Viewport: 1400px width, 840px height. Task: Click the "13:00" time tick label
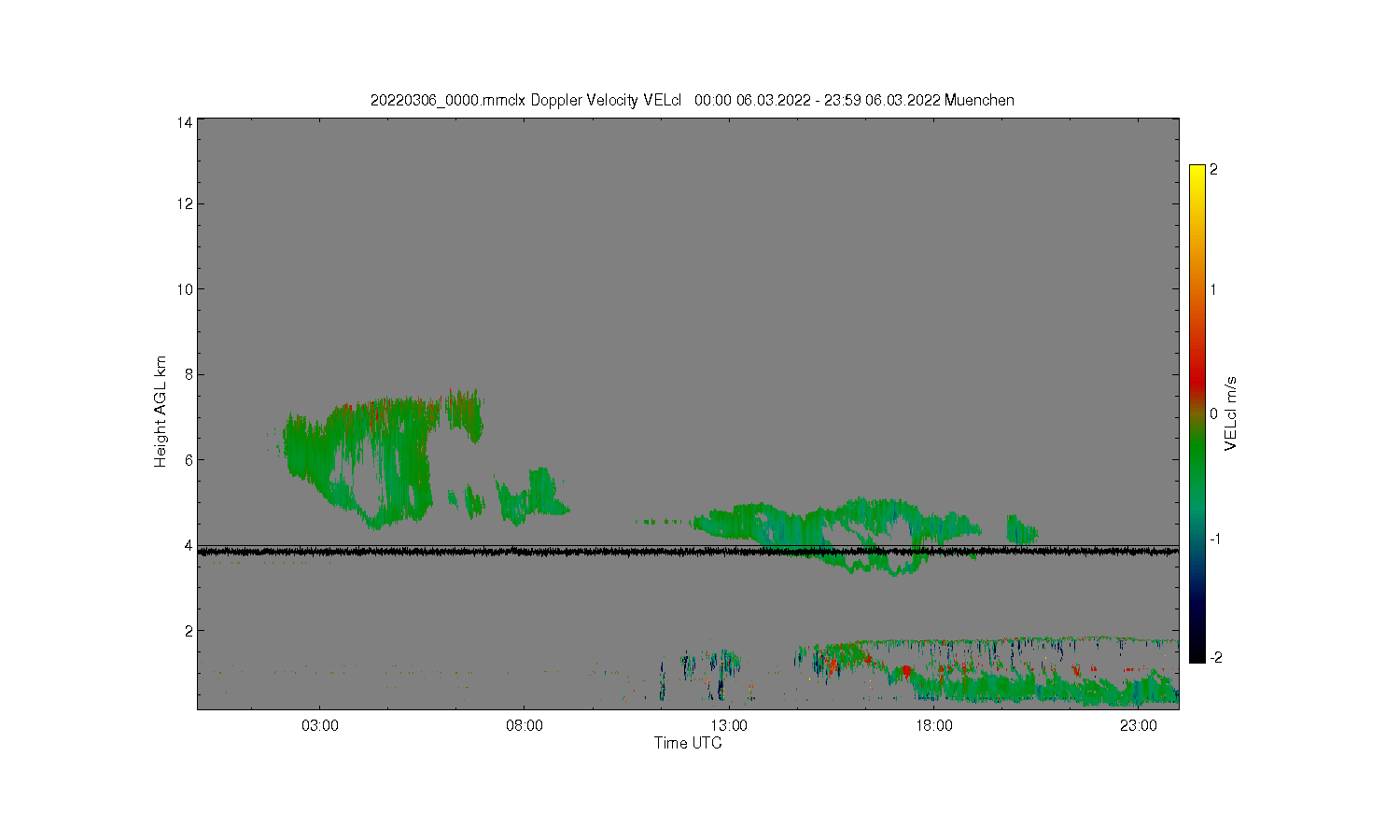click(729, 726)
